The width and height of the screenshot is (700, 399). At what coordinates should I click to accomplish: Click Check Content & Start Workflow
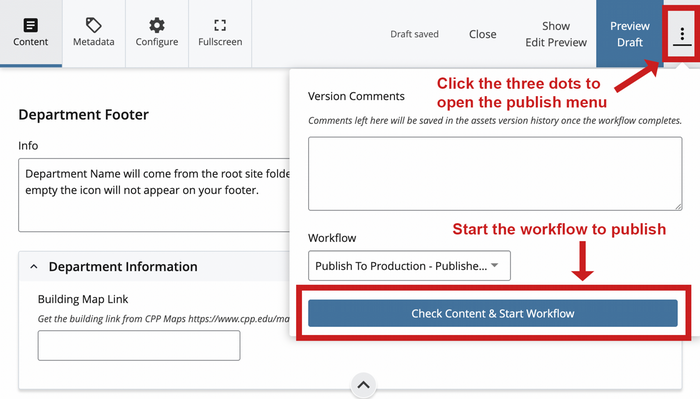(492, 313)
